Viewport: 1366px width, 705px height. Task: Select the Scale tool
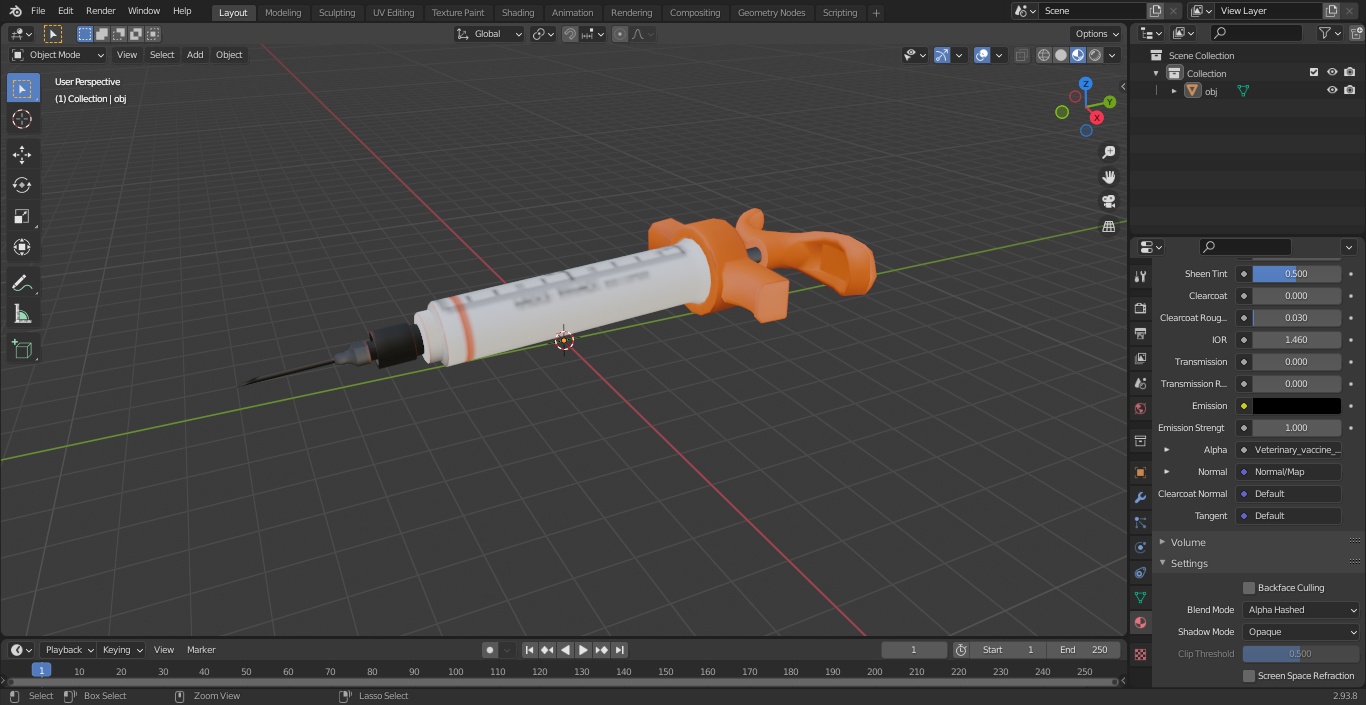pyautogui.click(x=22, y=216)
